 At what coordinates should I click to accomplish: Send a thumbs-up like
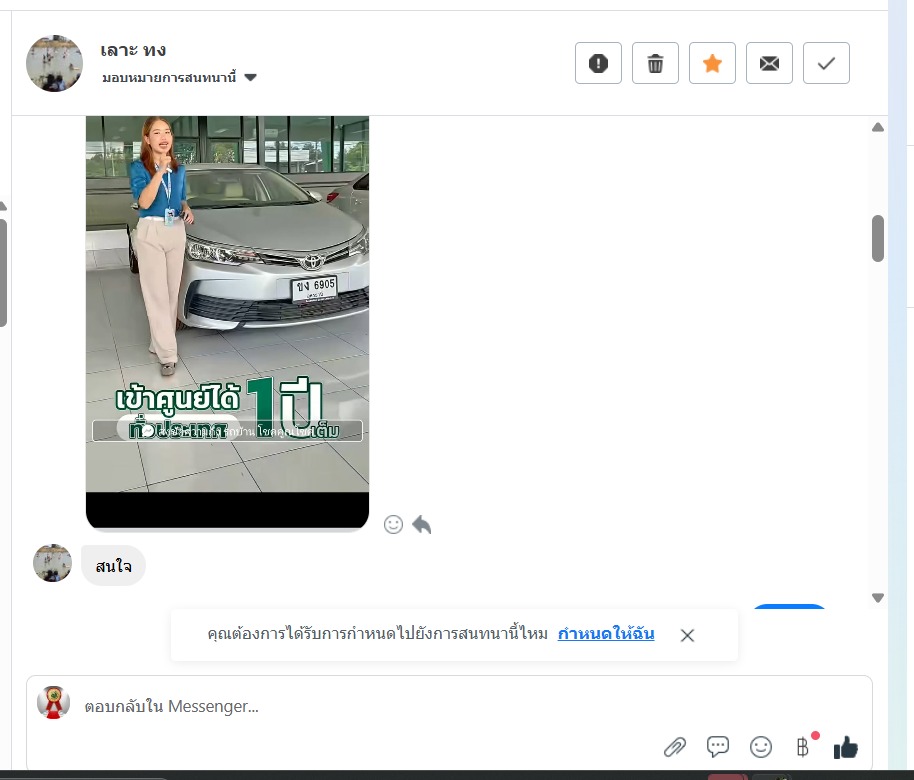846,747
